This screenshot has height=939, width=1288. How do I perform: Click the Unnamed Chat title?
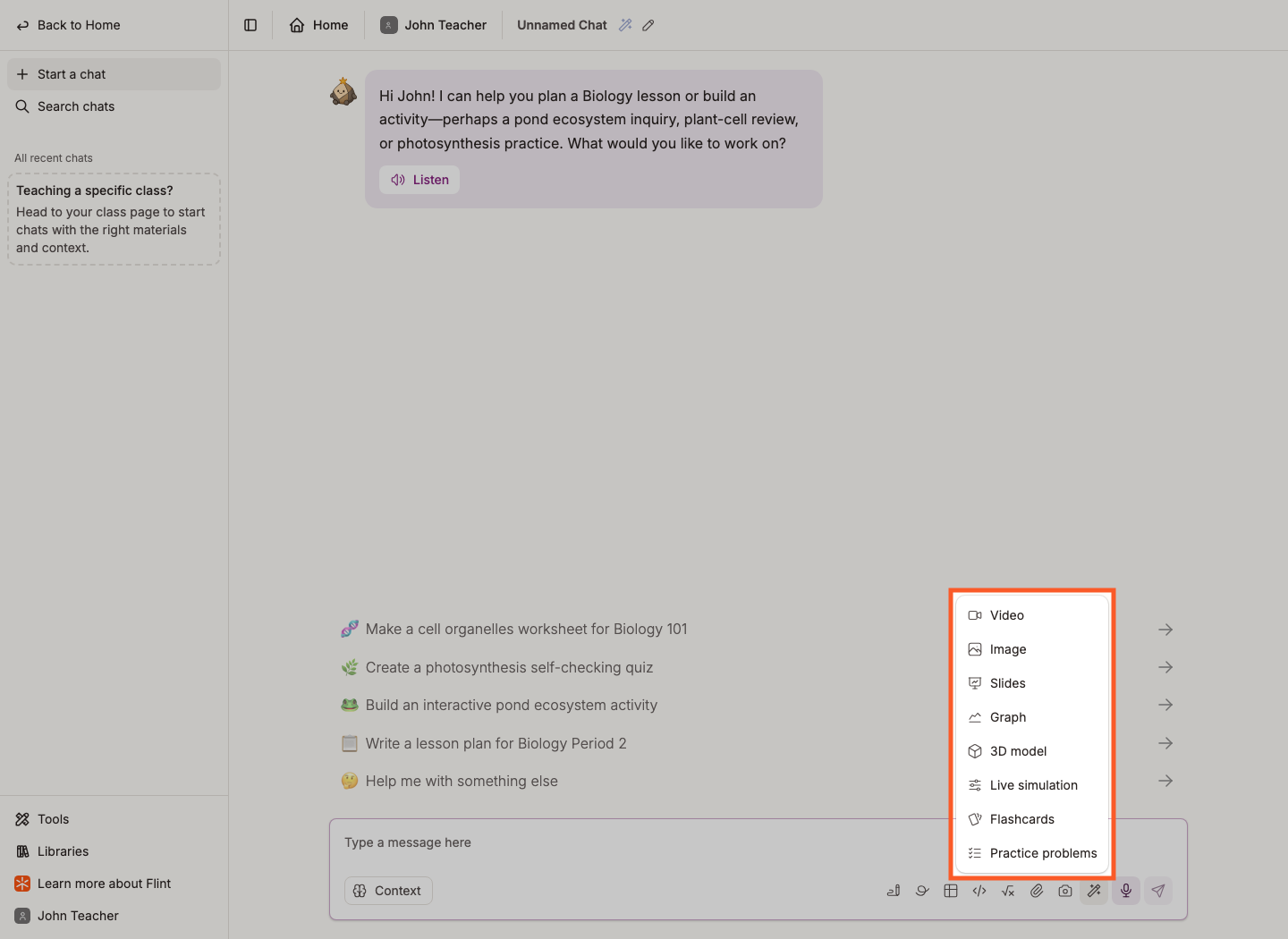562,25
